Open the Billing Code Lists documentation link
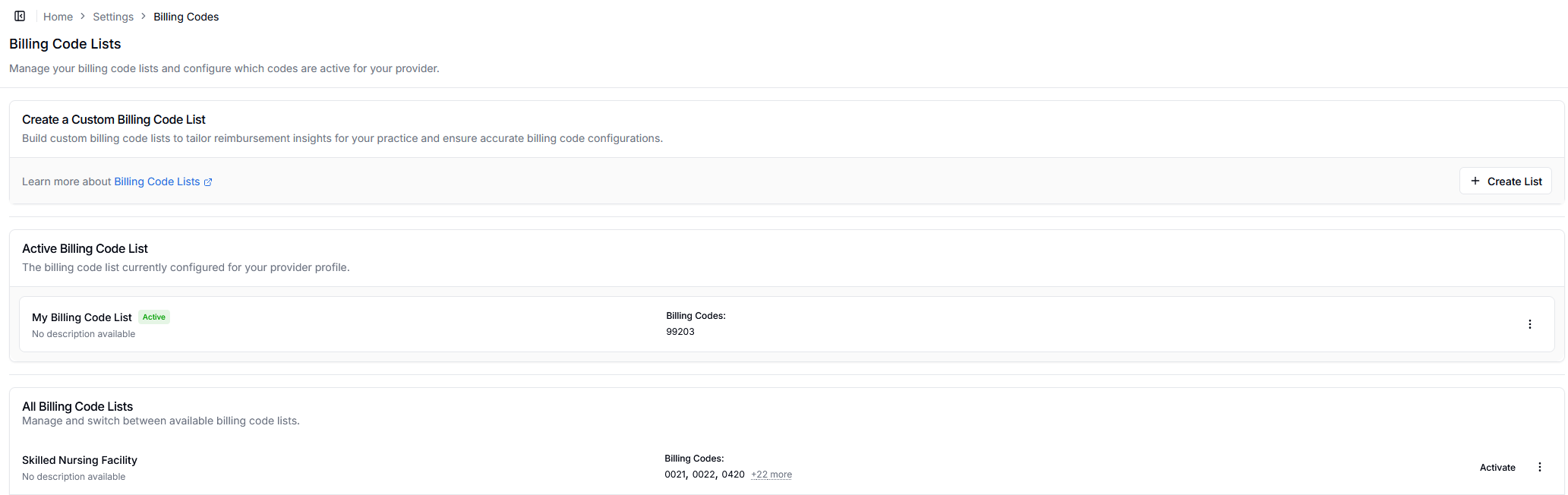The width and height of the screenshot is (1568, 495). [x=157, y=181]
